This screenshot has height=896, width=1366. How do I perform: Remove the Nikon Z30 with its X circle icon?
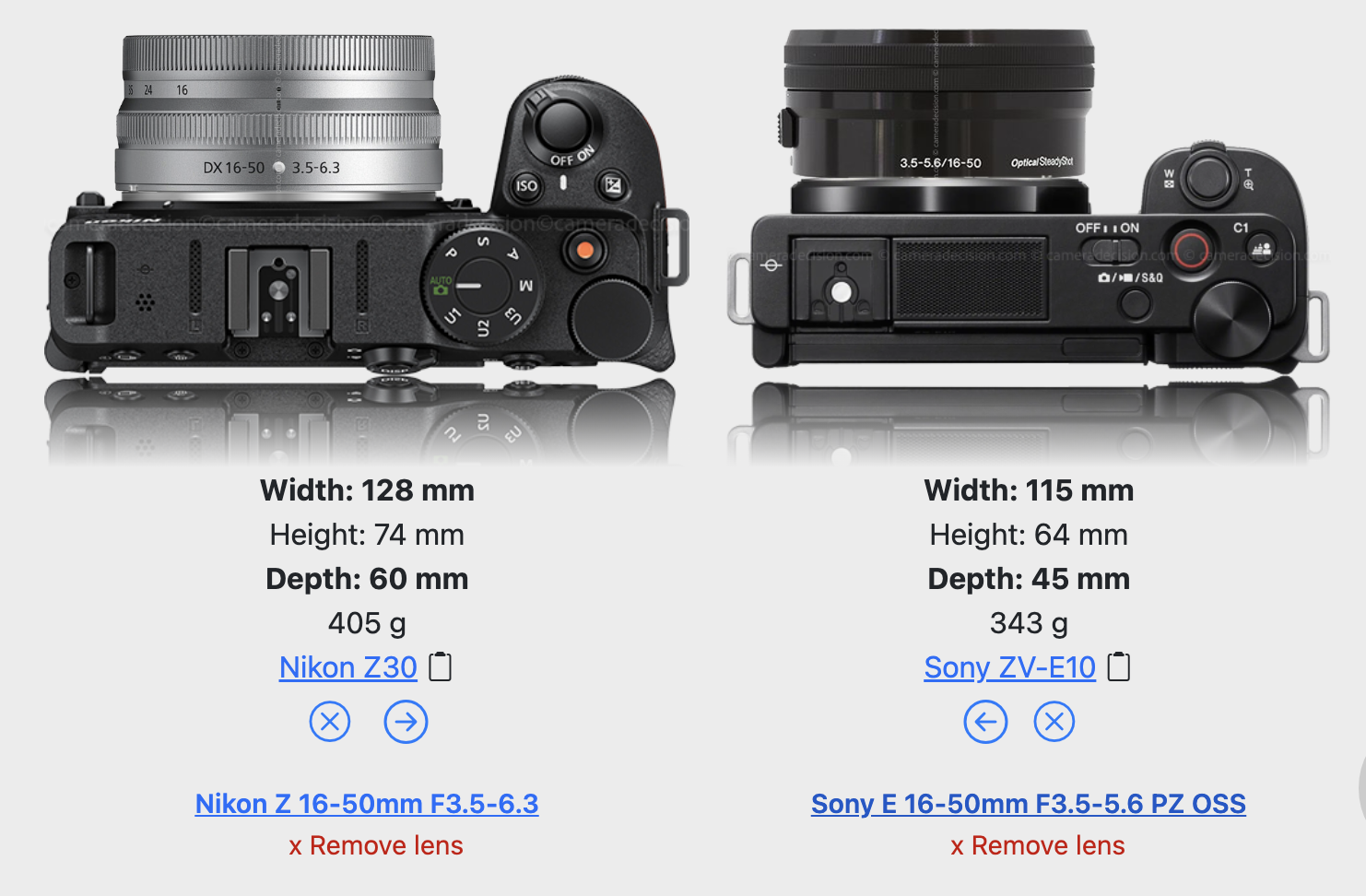(330, 722)
